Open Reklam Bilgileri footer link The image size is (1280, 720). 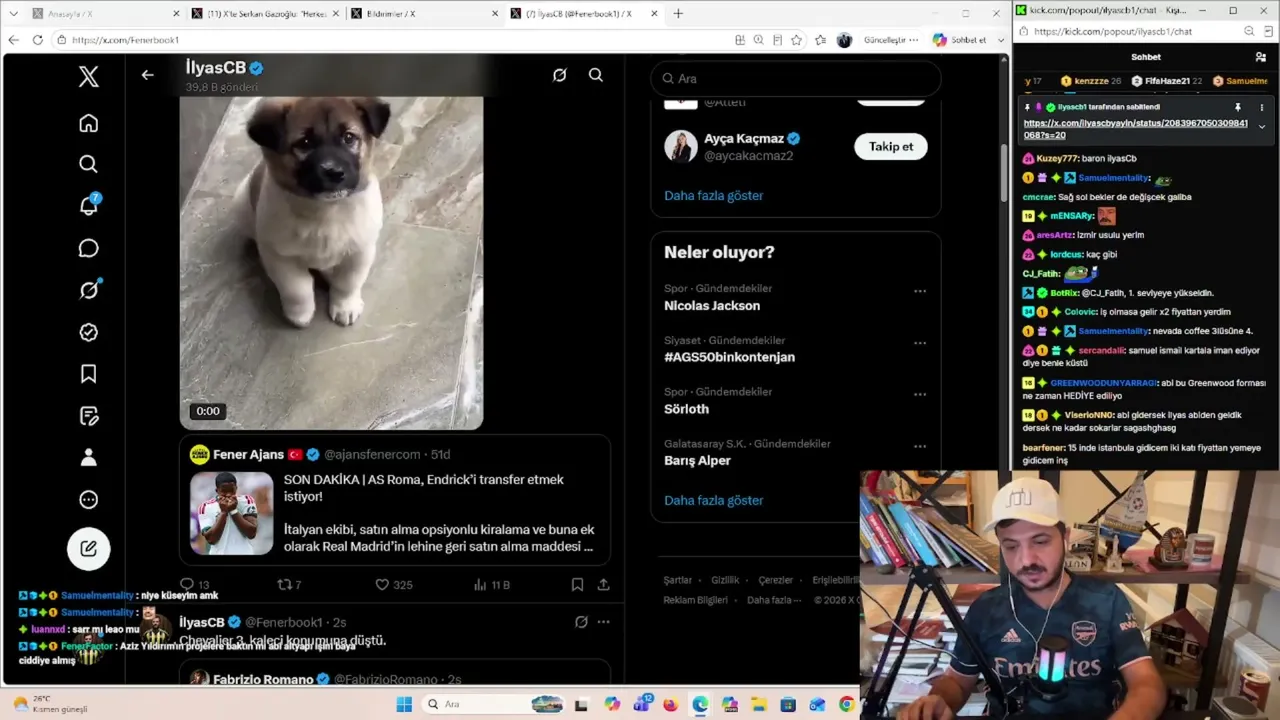[696, 600]
